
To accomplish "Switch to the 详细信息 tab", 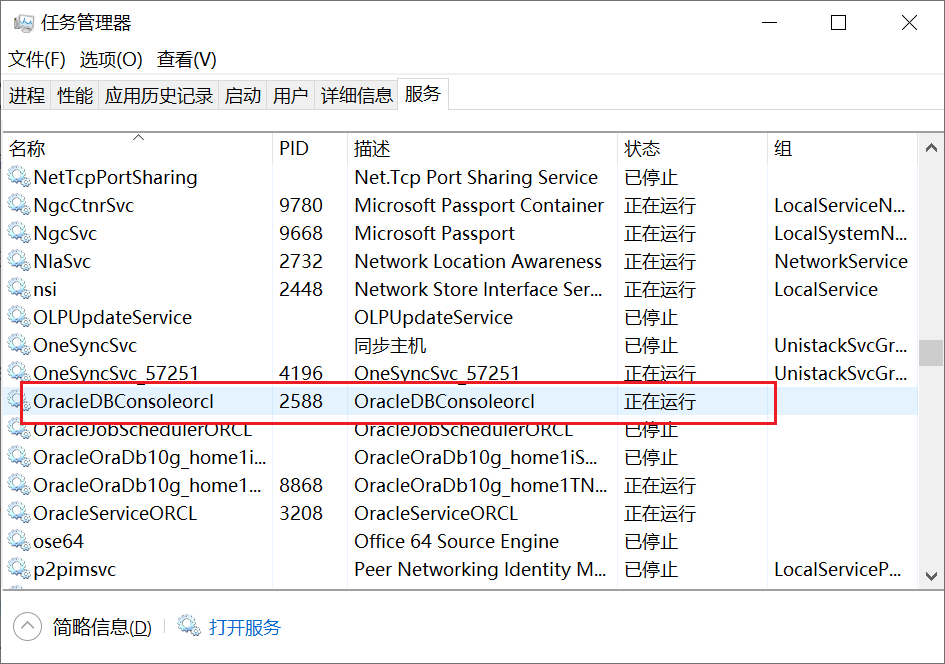I will tap(357, 96).
